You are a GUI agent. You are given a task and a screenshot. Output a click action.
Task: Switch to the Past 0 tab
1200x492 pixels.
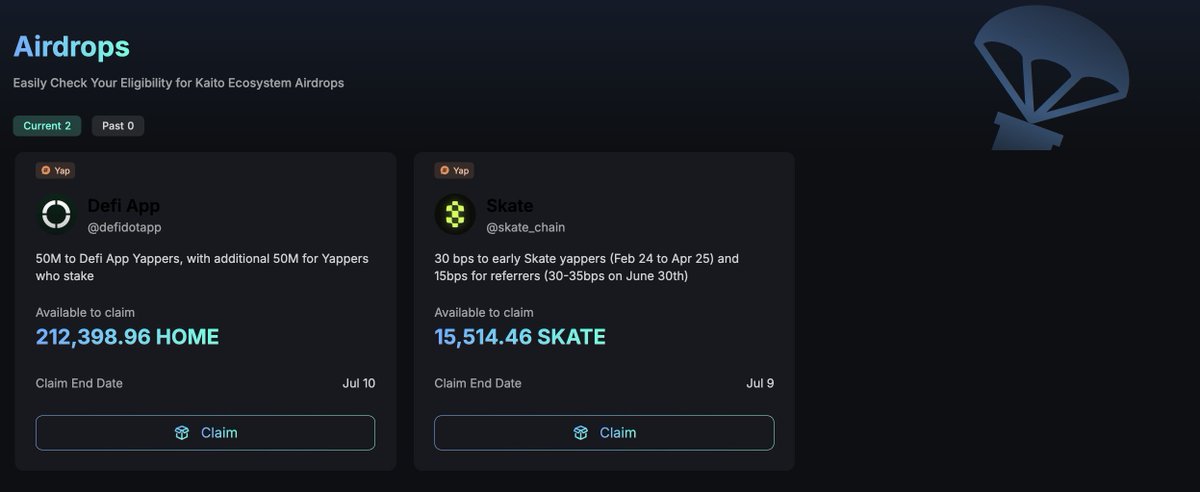tap(118, 126)
